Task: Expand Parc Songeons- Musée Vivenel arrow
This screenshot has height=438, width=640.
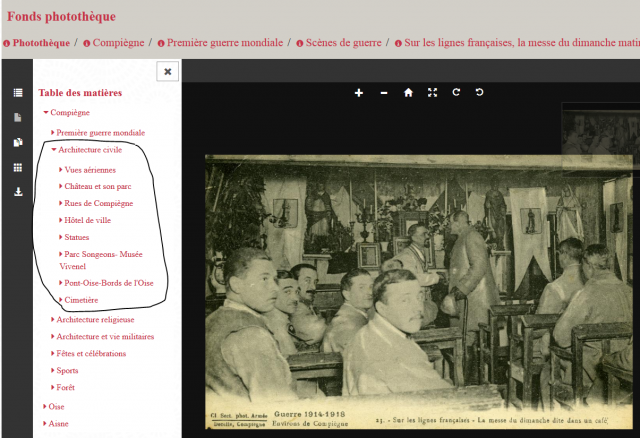Action: point(61,254)
